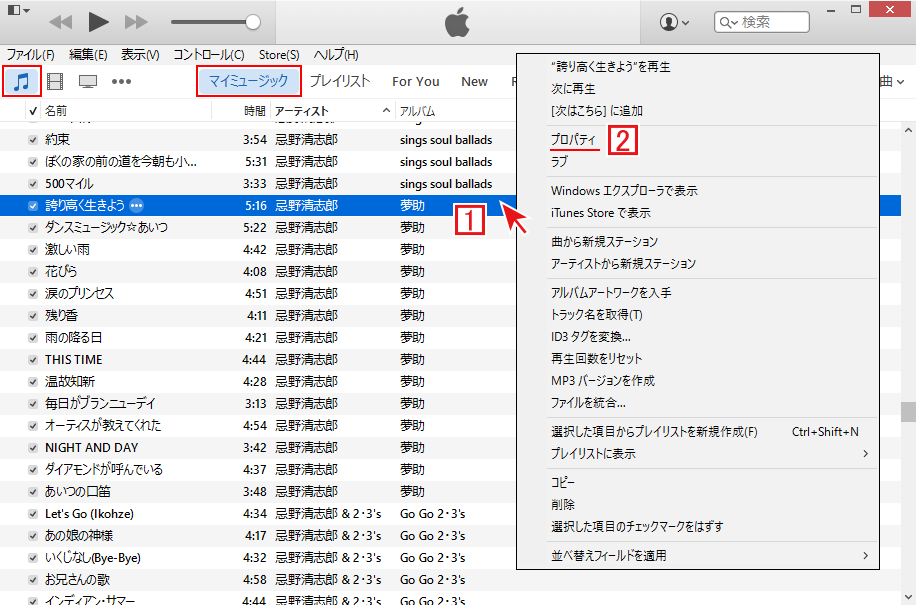916x605 pixels.
Task: Click the Play button
Action: click(98, 22)
